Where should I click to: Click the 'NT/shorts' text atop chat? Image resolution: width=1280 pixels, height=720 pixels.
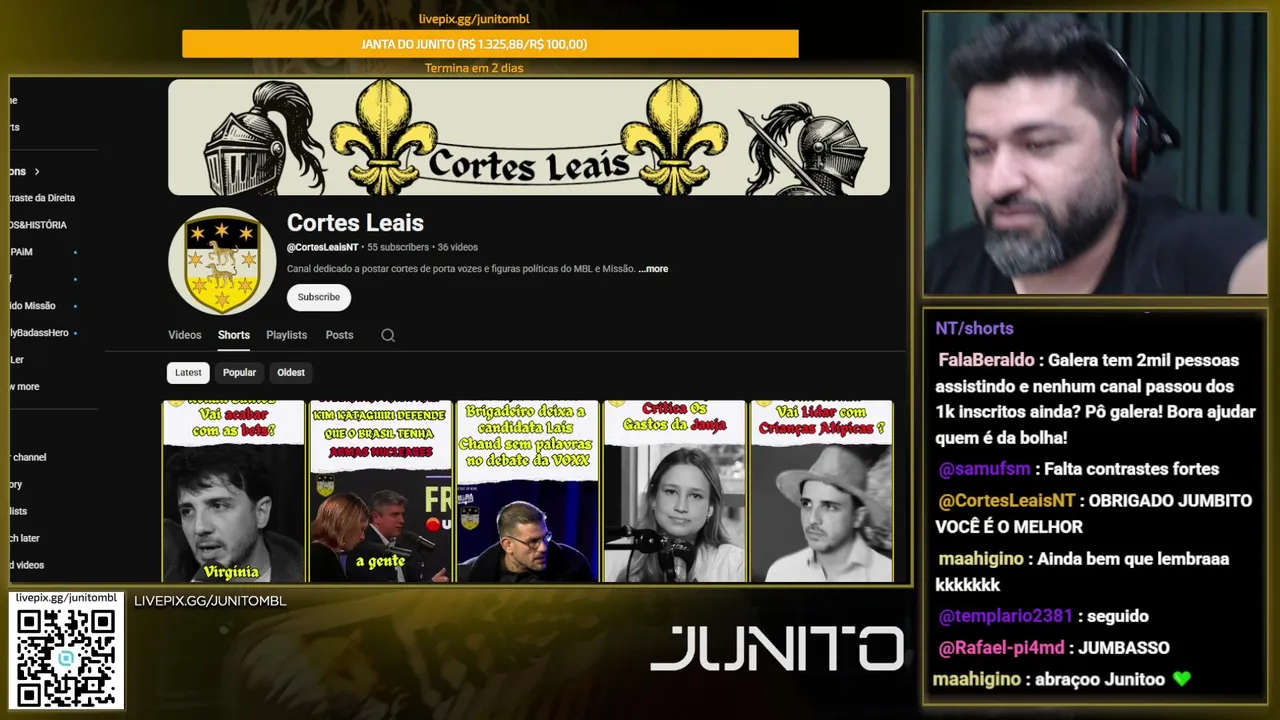coord(974,328)
